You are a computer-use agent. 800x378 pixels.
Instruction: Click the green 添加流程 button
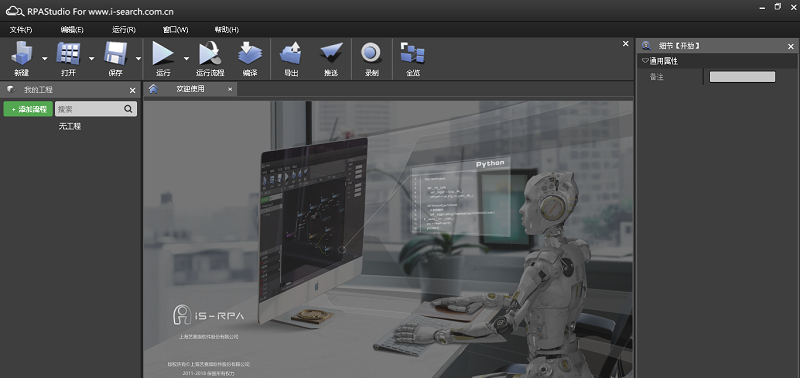(x=28, y=109)
